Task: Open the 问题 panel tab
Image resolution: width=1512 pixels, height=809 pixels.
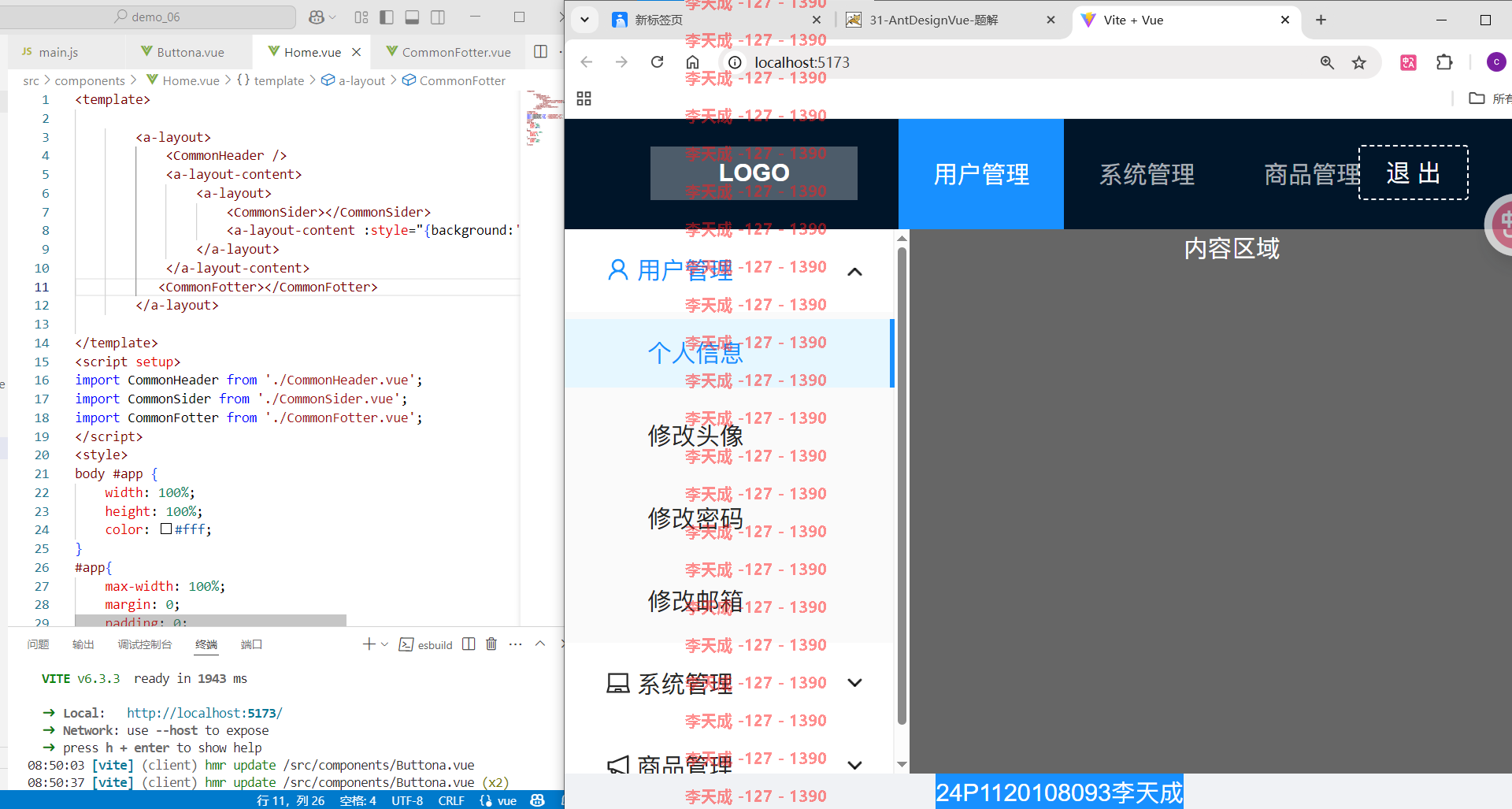Action: pyautogui.click(x=38, y=644)
